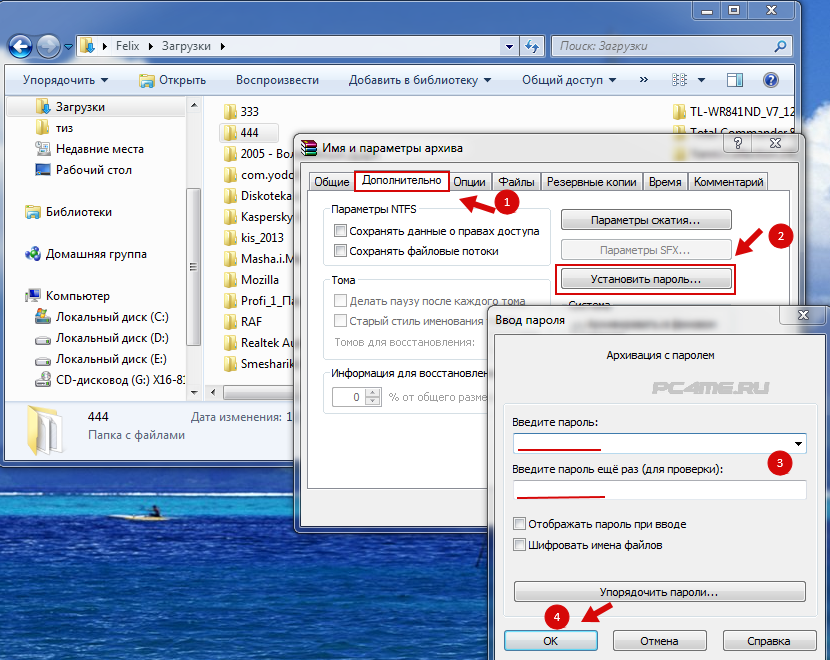Click the search magnifier icon in Explorer
830x660 pixels.
coord(780,47)
